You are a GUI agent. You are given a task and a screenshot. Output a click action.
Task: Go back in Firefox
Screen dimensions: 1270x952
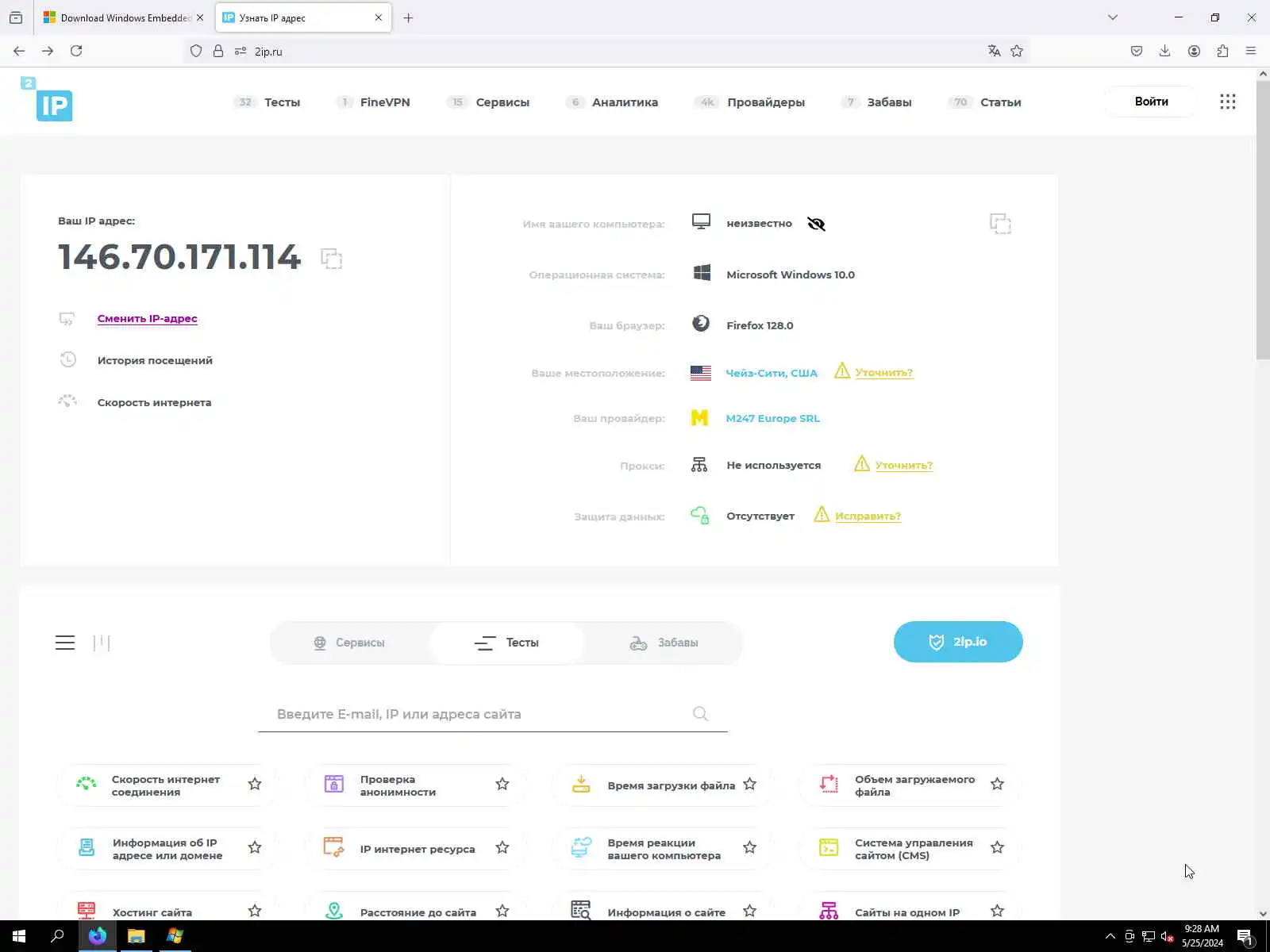pyautogui.click(x=19, y=51)
